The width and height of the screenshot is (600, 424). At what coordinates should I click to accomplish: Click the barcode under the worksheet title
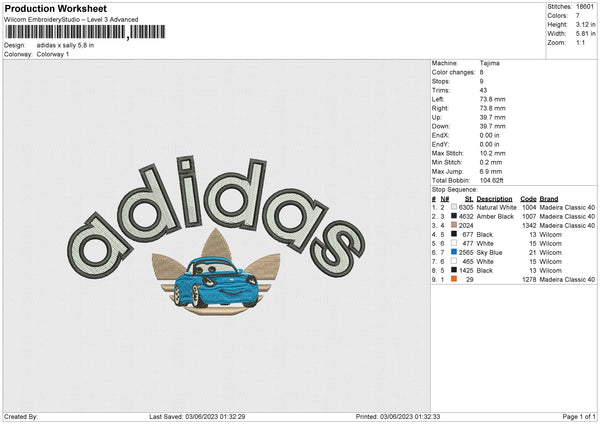pos(85,32)
